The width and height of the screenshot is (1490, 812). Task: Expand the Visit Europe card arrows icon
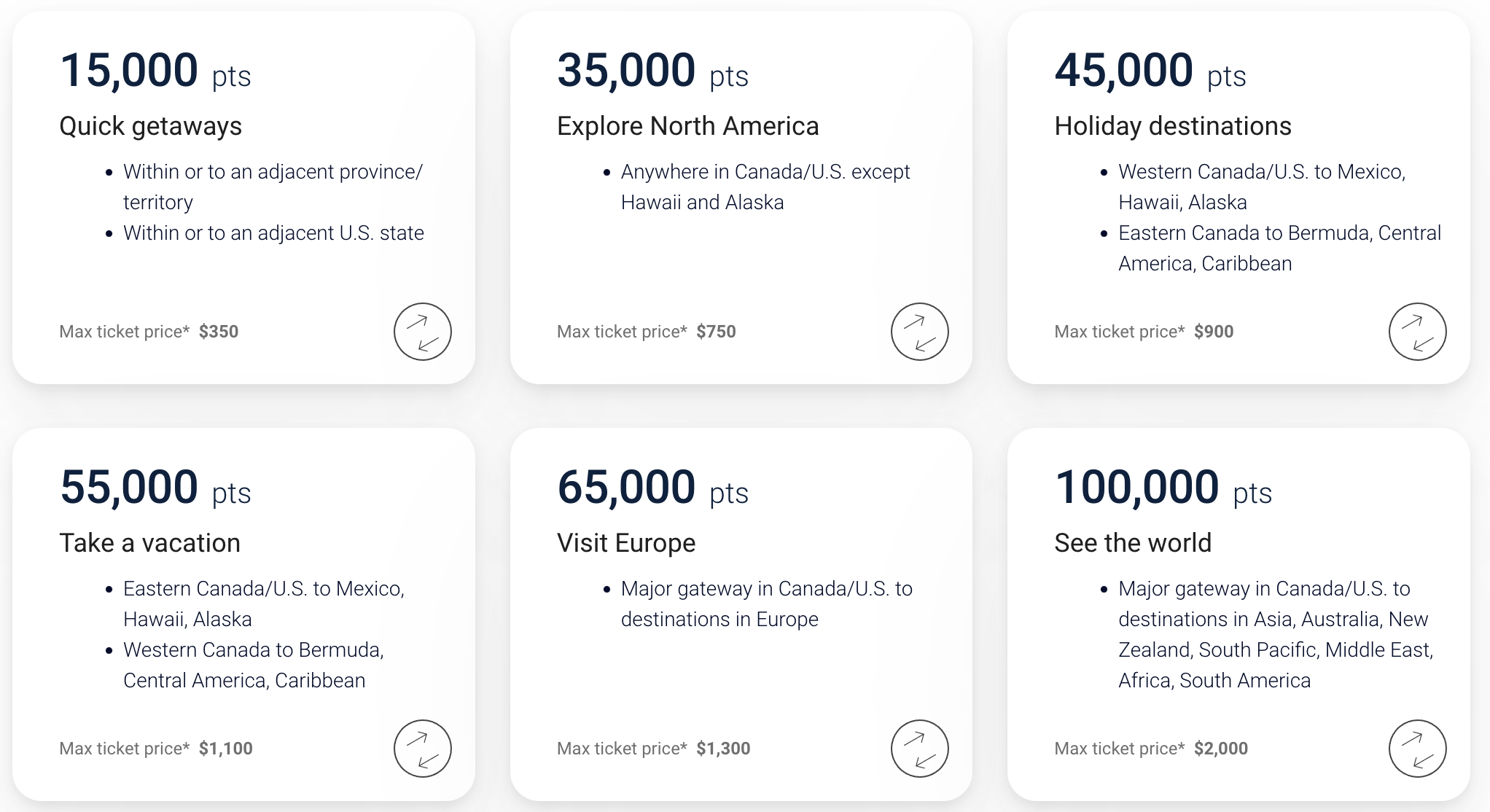919,748
